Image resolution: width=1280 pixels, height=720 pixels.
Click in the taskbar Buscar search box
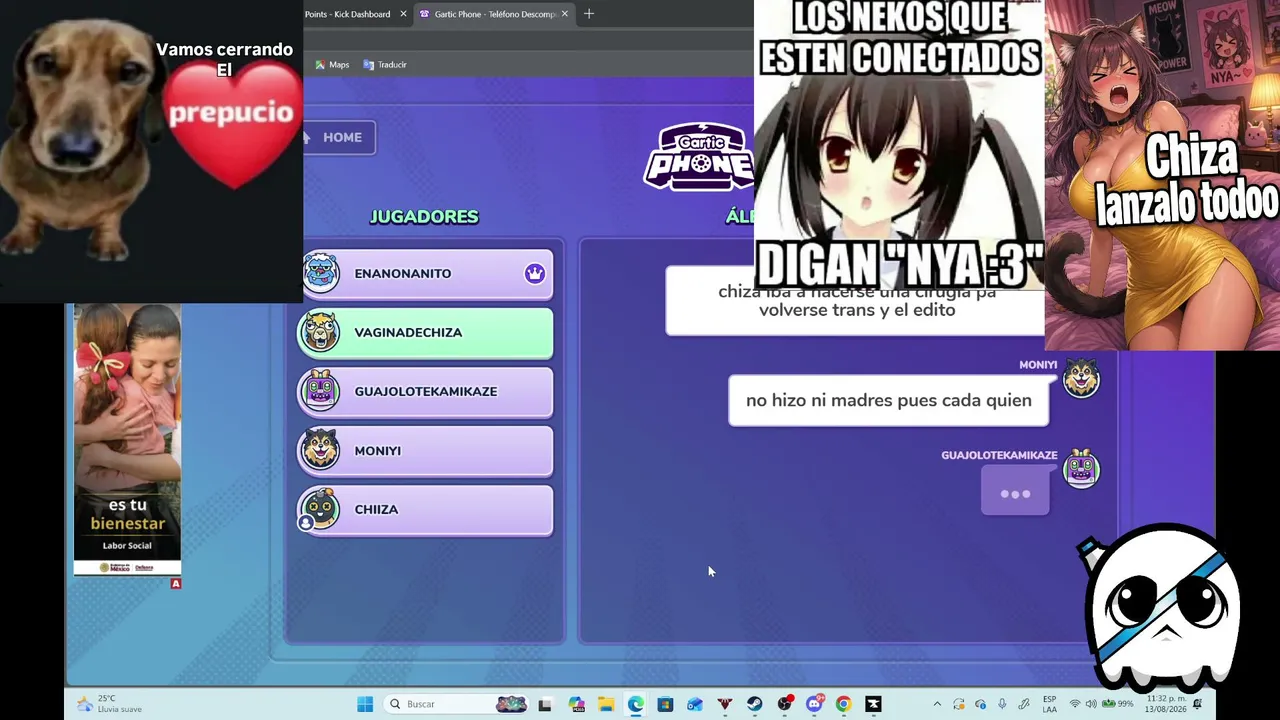click(x=457, y=704)
